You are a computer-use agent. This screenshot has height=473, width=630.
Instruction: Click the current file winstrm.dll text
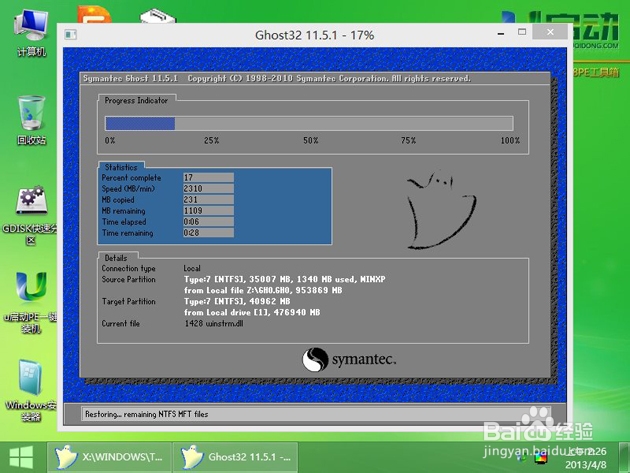(x=214, y=324)
